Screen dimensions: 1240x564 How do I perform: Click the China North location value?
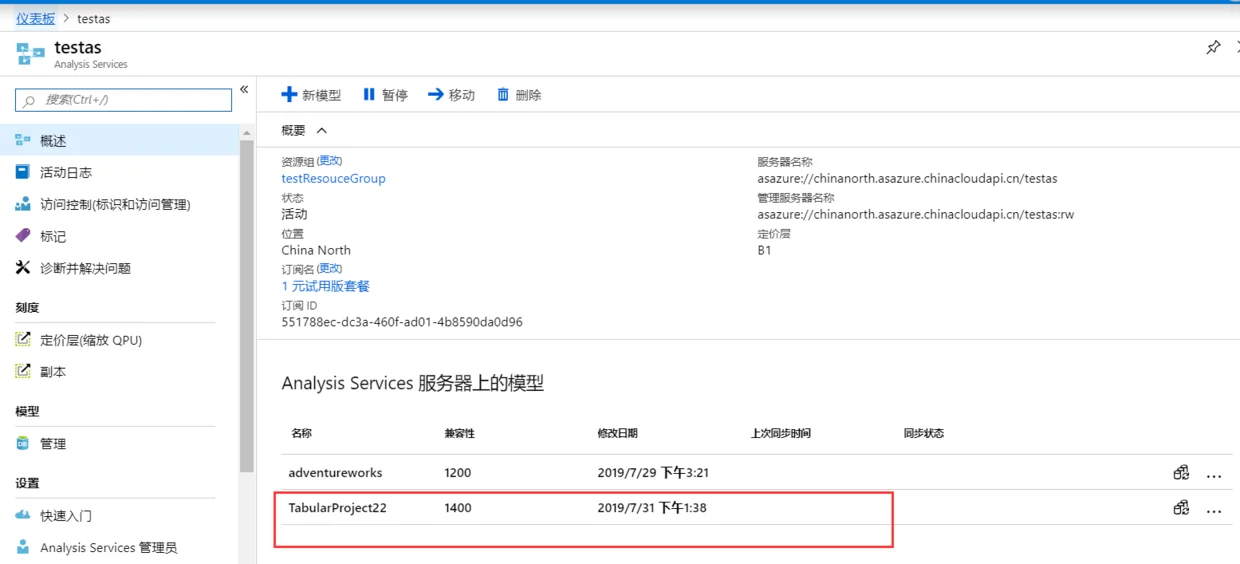click(x=316, y=250)
